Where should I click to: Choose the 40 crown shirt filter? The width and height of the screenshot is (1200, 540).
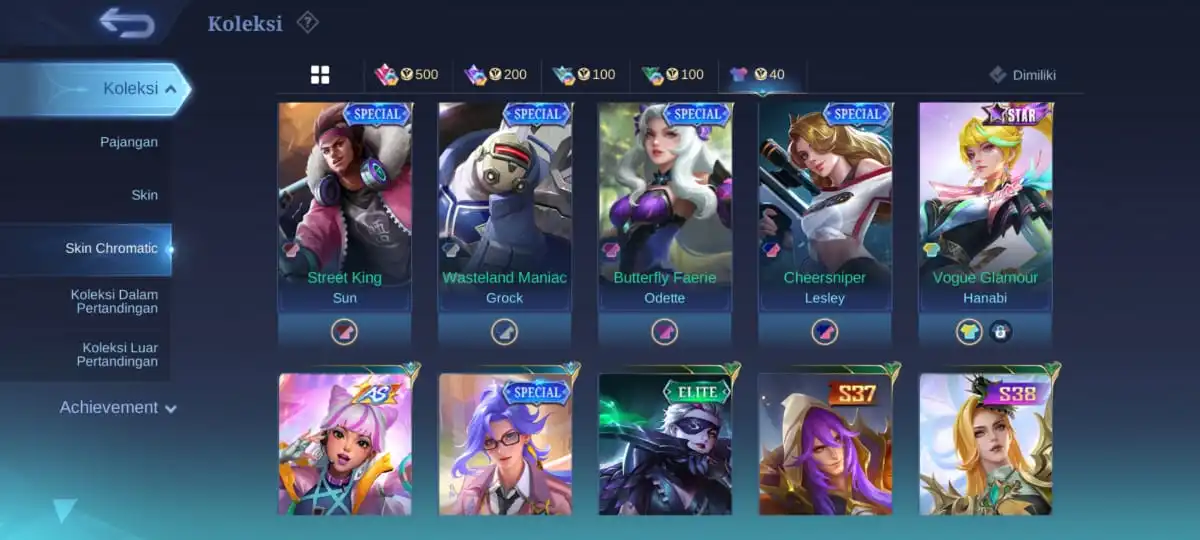[x=757, y=75]
